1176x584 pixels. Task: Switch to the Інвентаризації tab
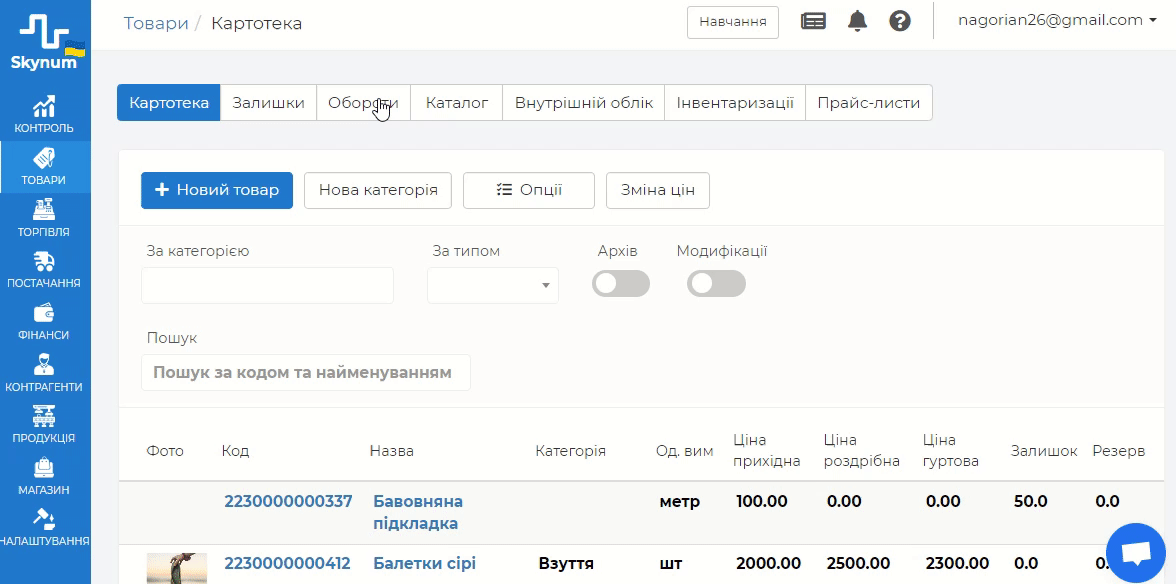click(735, 103)
